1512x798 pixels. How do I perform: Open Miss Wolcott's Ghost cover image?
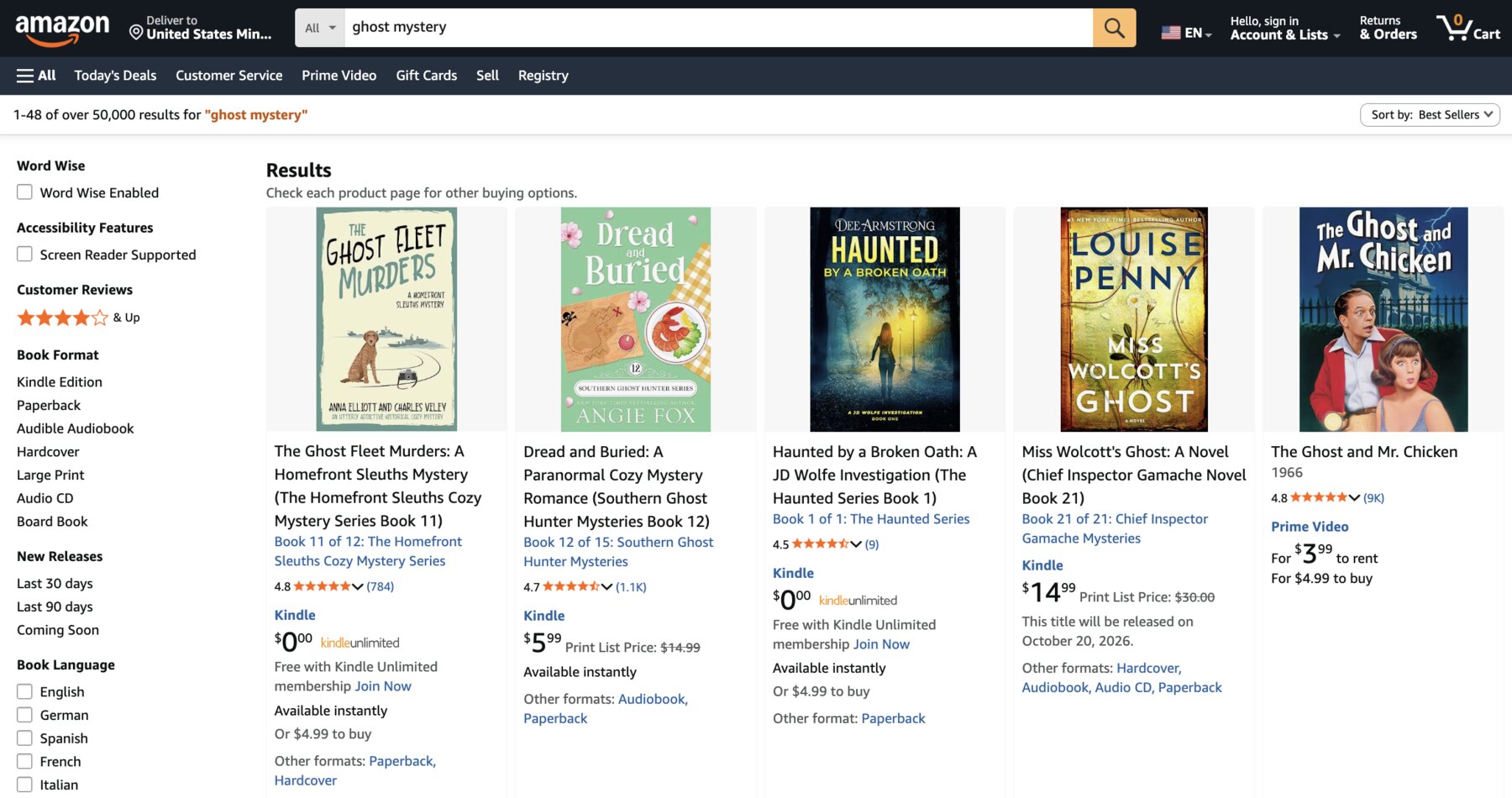1134,319
